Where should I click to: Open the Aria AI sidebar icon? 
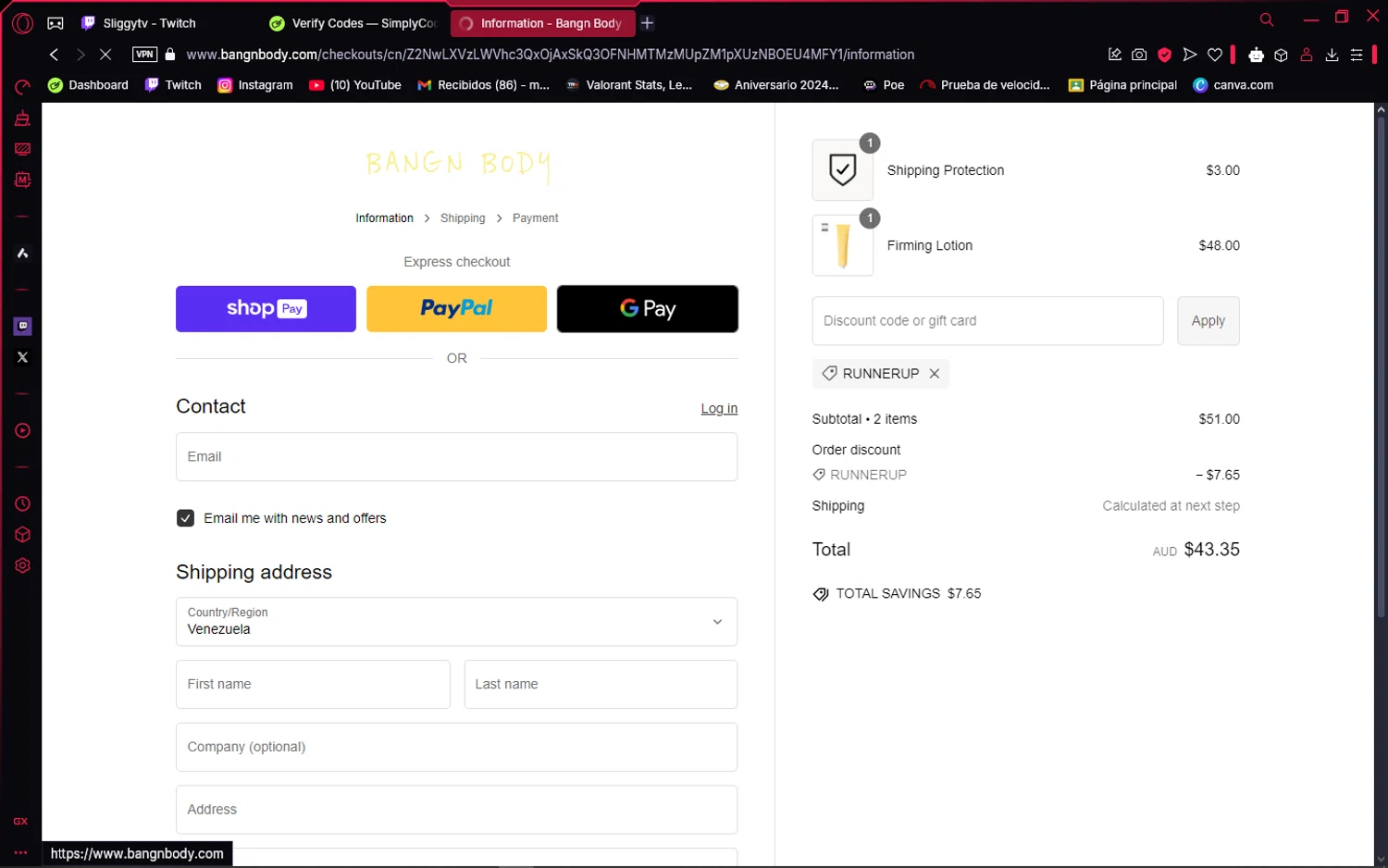pyautogui.click(x=22, y=254)
